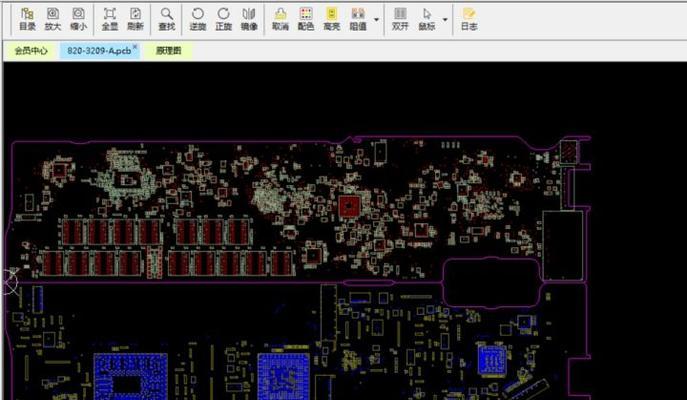Click the large red square chip on board
Screen dimensions: 687x400
tap(349, 206)
